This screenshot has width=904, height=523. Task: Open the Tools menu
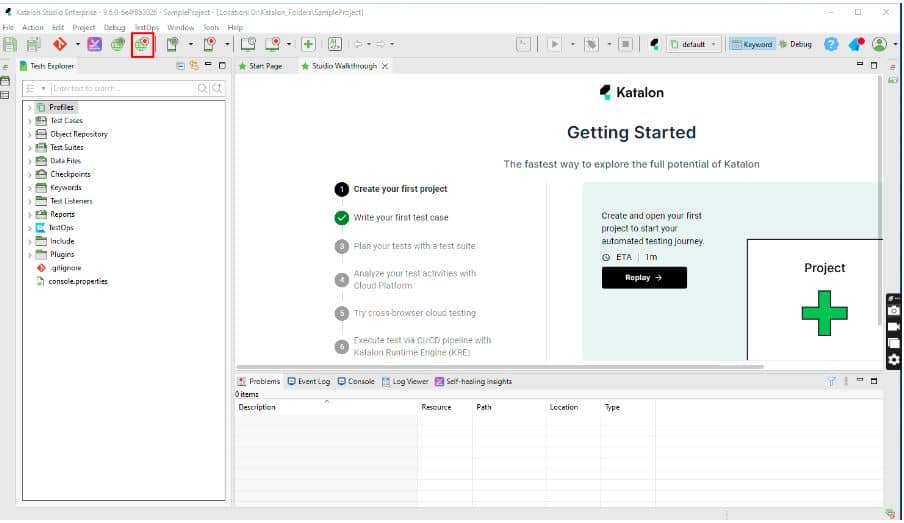(x=211, y=27)
